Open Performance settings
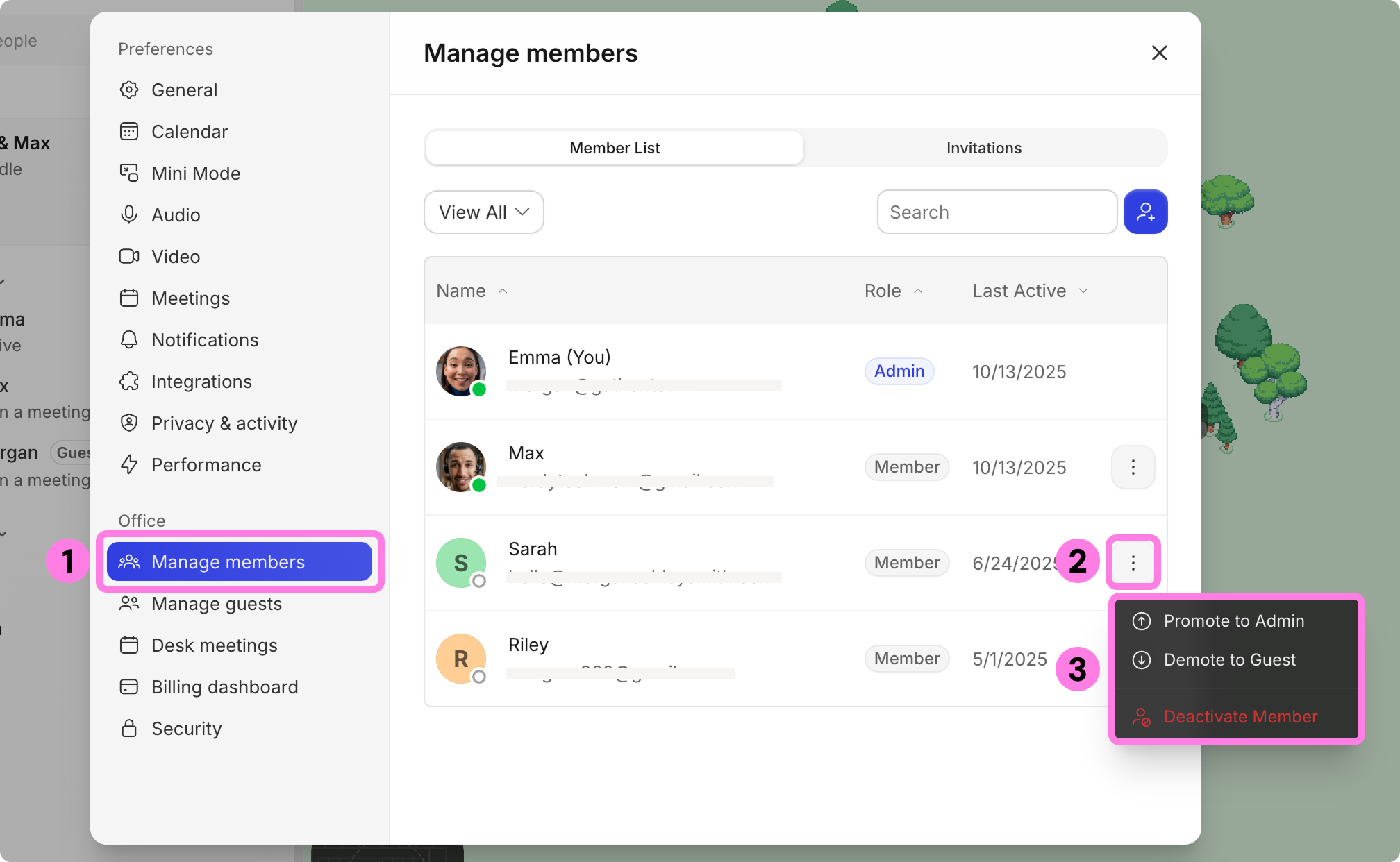 point(240,465)
